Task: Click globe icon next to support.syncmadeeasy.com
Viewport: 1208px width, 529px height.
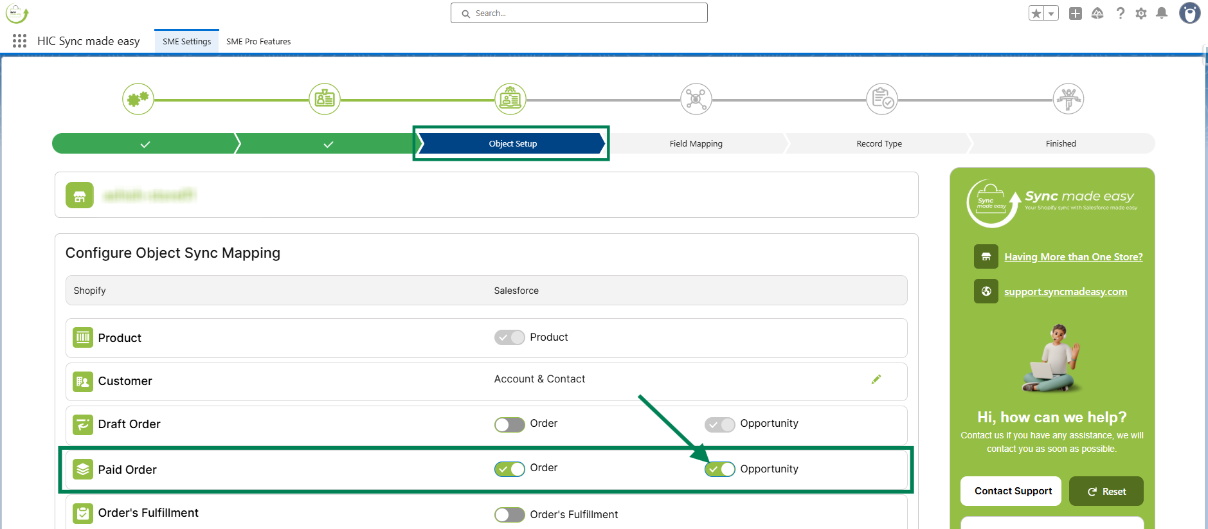Action: click(x=986, y=291)
